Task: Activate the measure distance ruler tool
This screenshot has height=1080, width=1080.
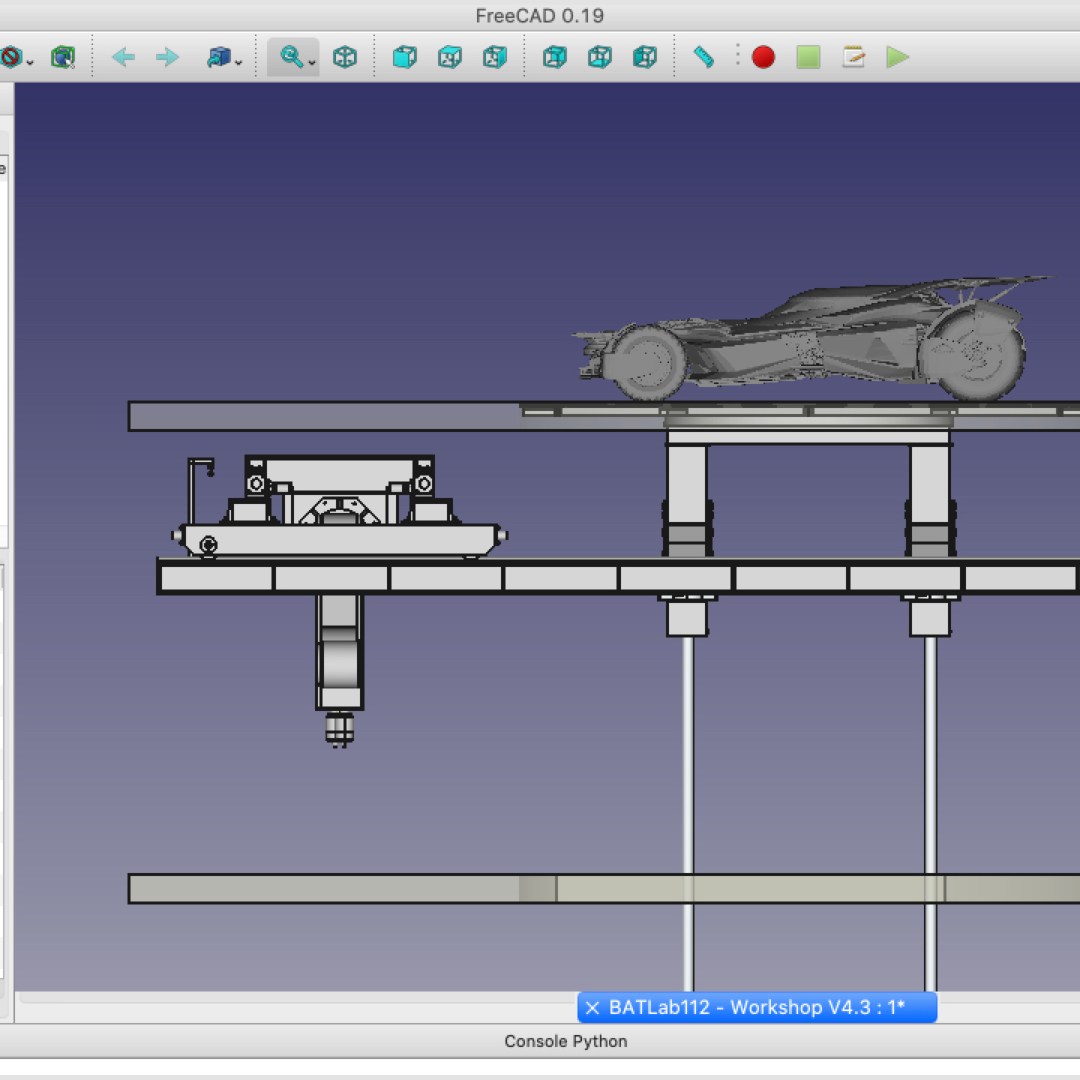Action: tap(704, 57)
